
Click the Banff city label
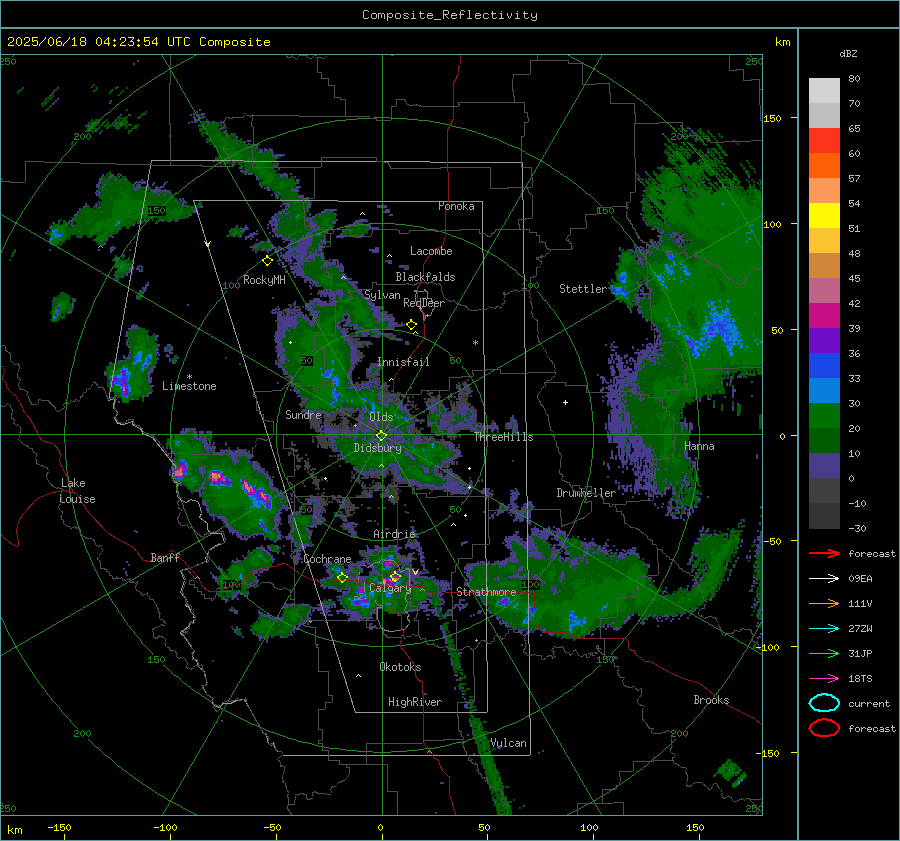pos(165,557)
